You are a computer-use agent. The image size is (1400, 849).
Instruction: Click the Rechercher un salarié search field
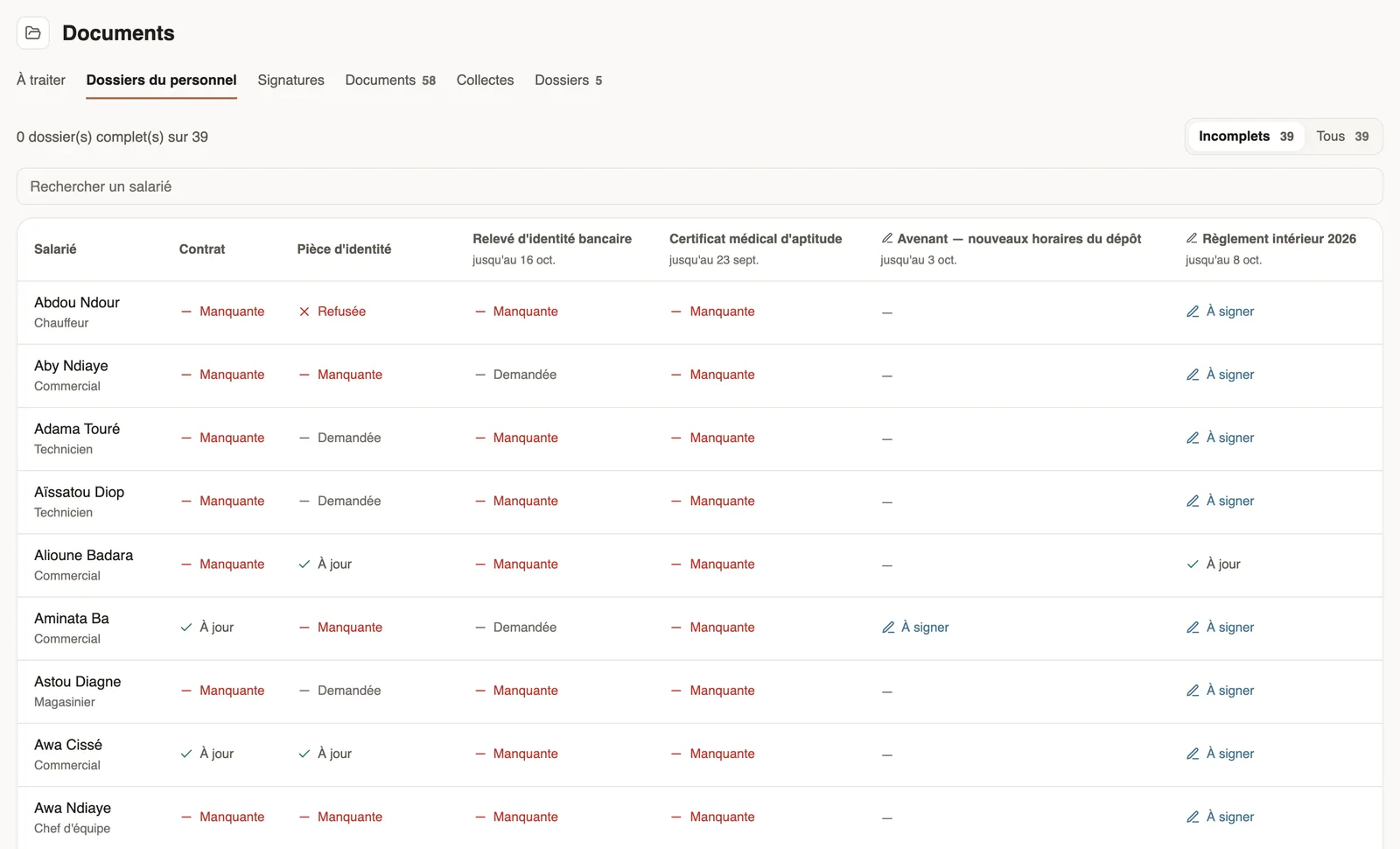pyautogui.click(x=699, y=186)
